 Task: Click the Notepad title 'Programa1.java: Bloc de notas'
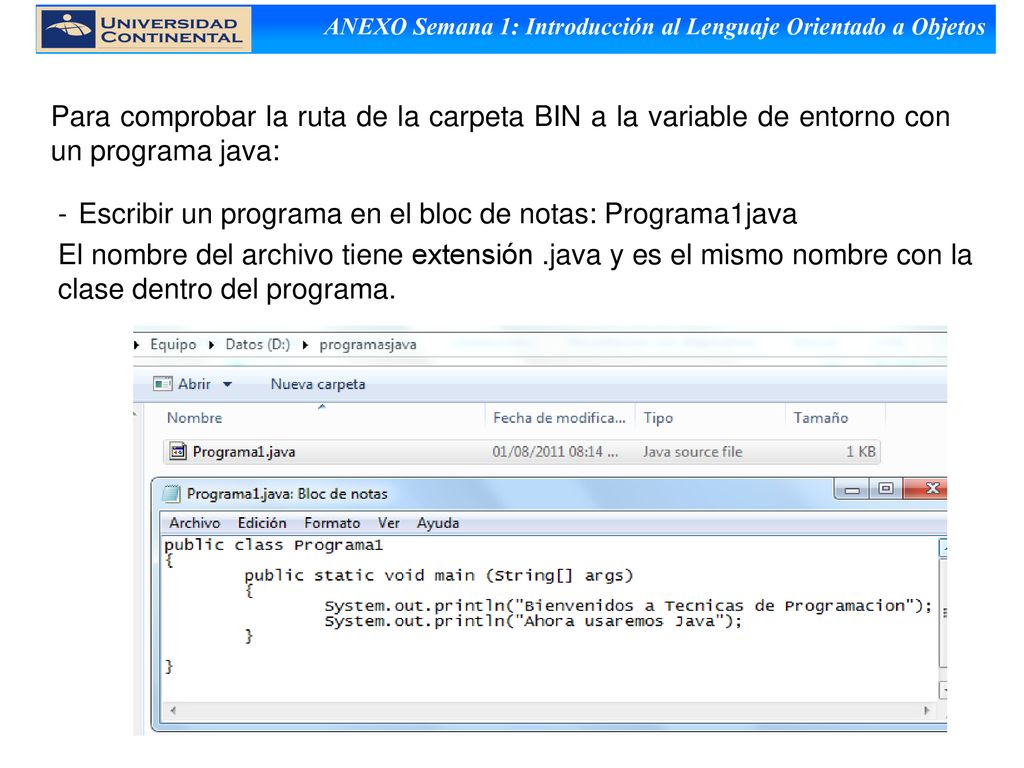click(287, 494)
